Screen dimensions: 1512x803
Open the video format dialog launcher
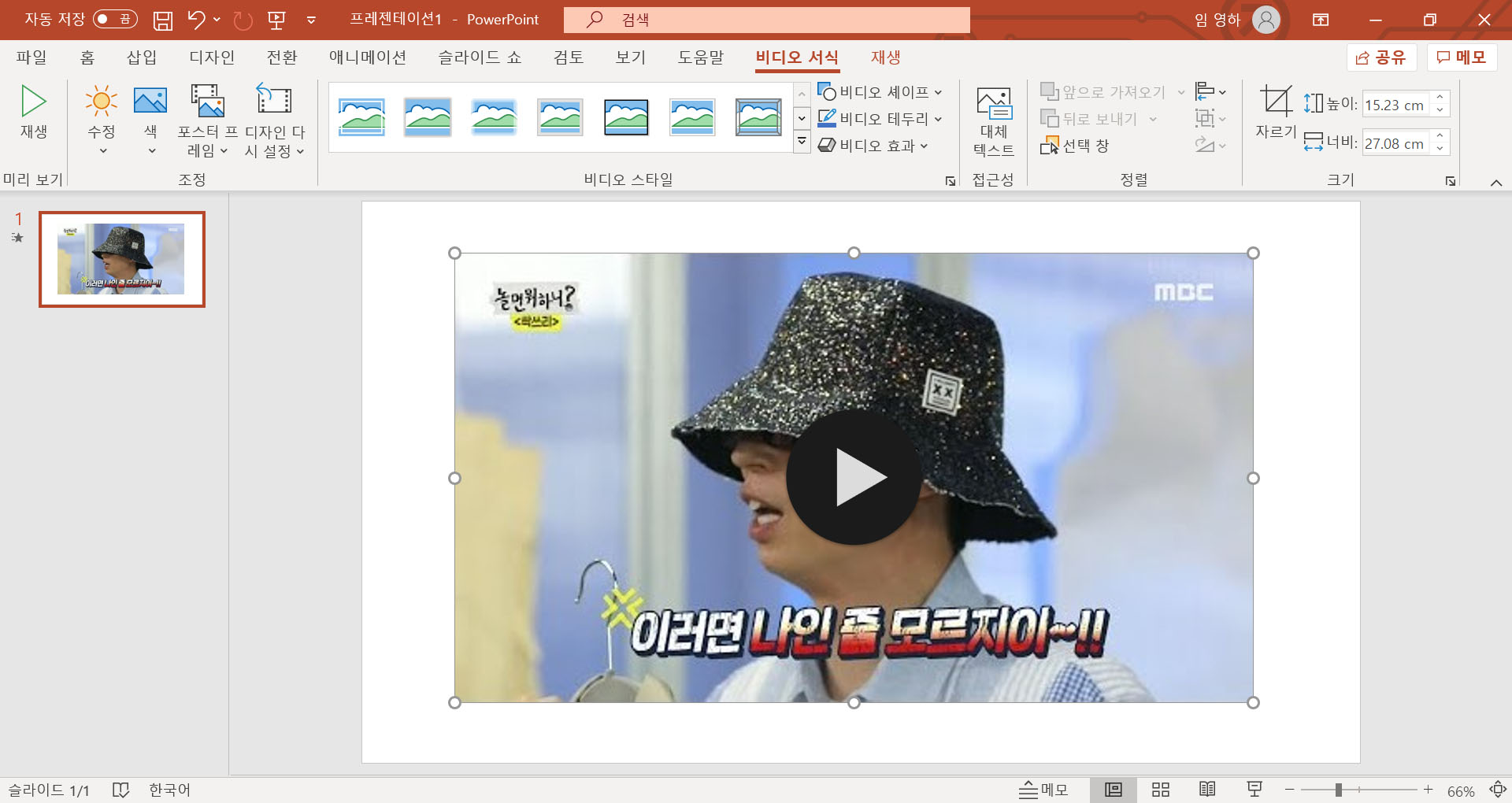tap(951, 181)
